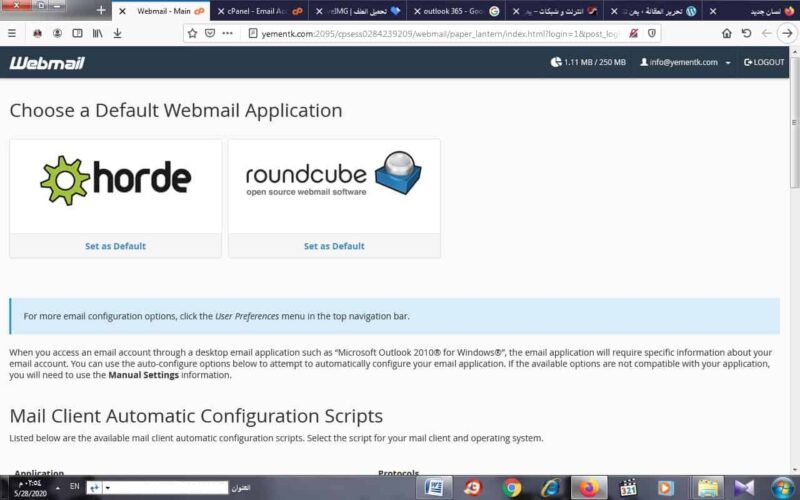Screen dimensions: 800x500
Task: Click the circled forward arrow button
Action: tap(787, 33)
